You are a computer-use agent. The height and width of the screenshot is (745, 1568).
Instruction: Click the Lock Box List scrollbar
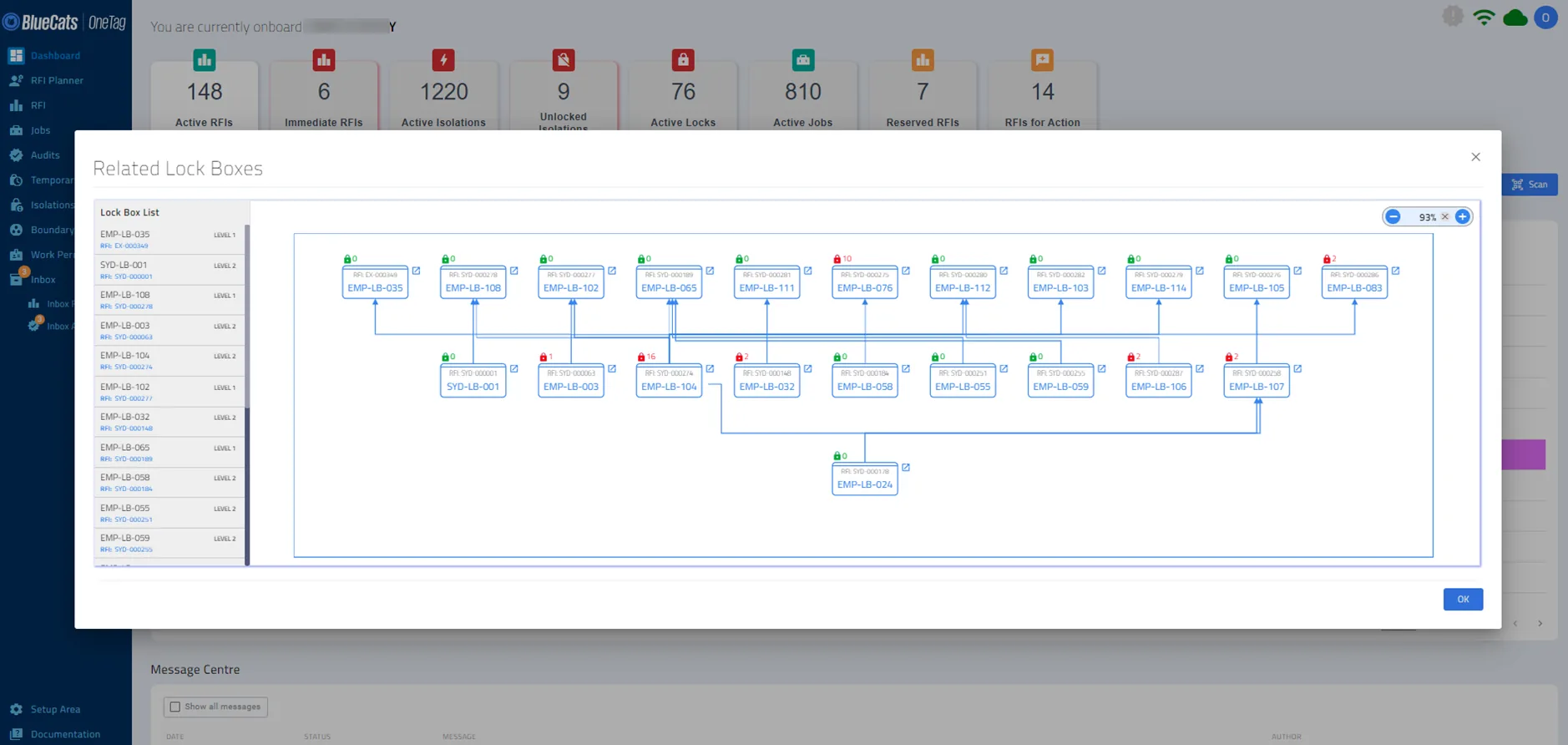pos(247,394)
